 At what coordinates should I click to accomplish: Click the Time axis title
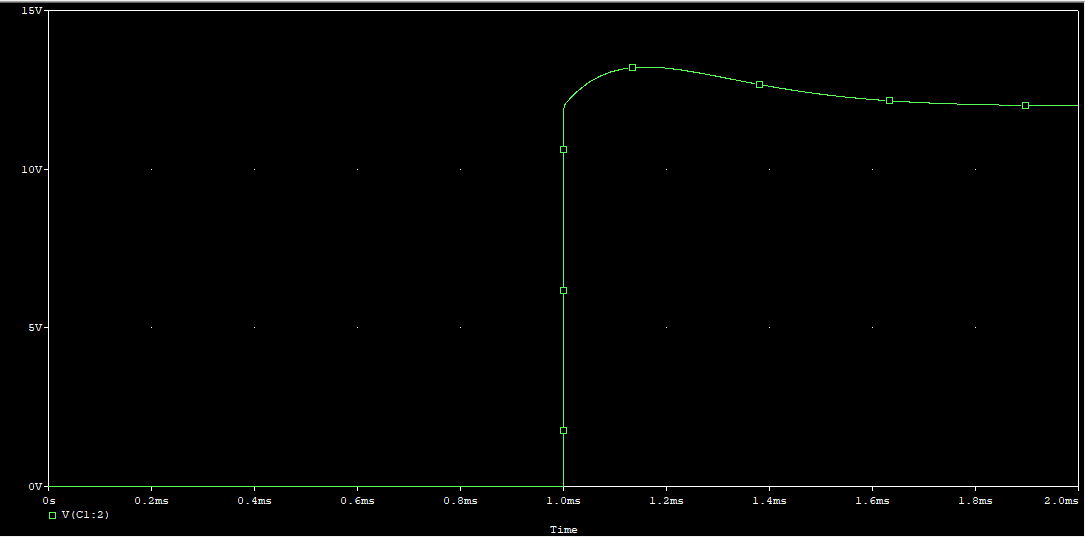click(564, 530)
